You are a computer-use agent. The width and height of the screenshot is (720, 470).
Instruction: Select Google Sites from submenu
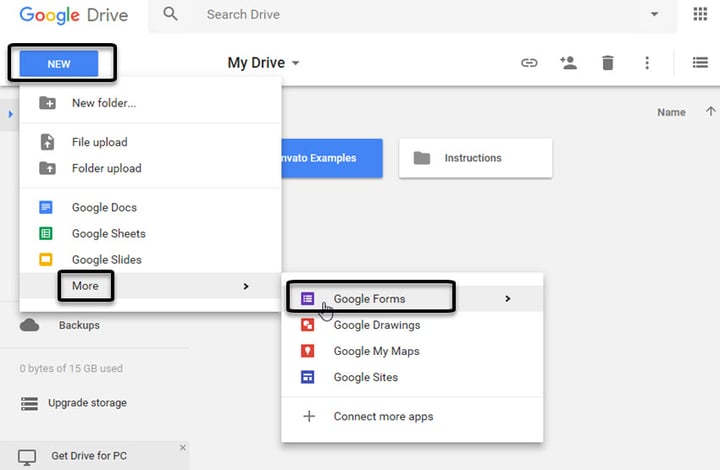[412, 377]
